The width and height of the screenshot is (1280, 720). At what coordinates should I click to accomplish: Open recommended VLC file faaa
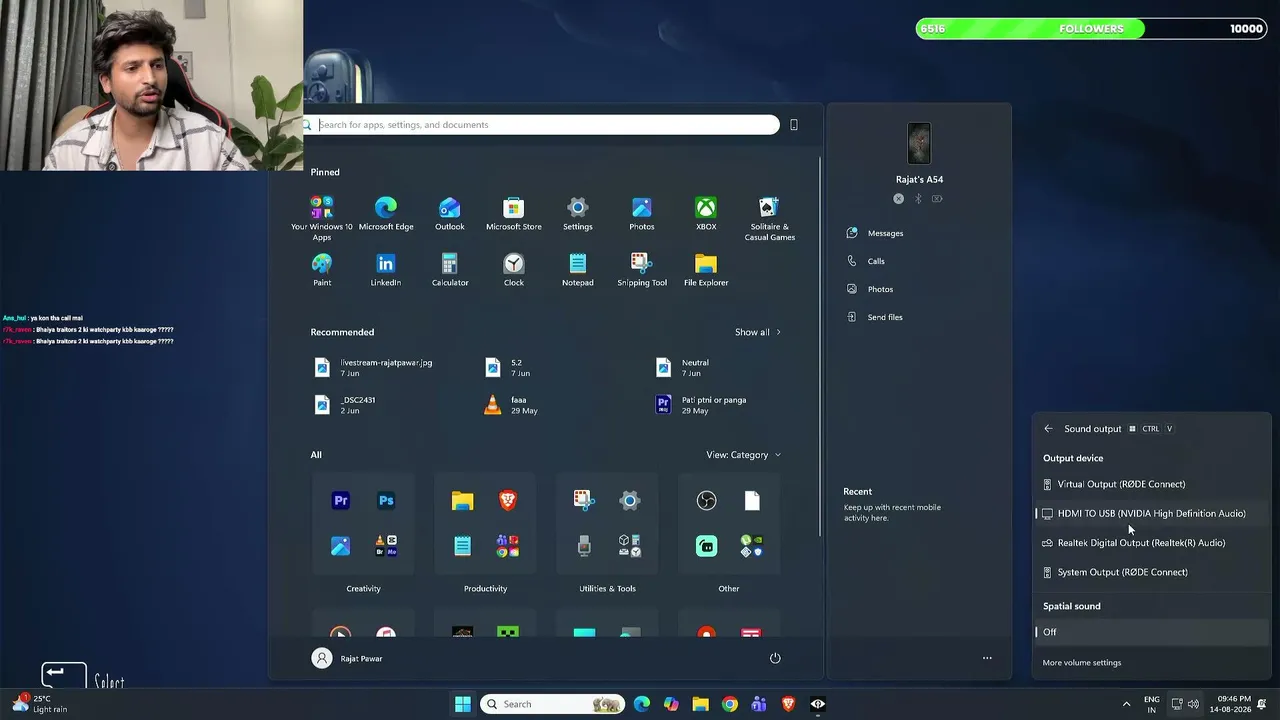pos(512,405)
